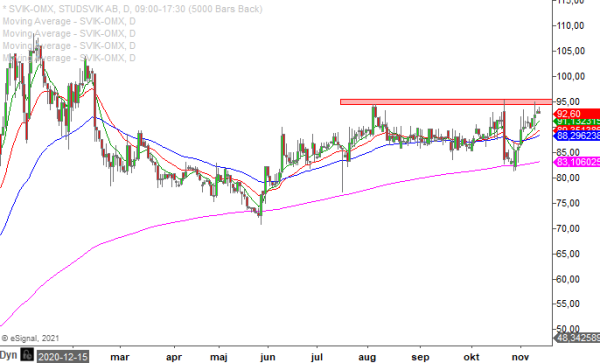Viewport: 600px width, 363px height.
Task: Select the first Moving Average legend line
Action: [69, 21]
